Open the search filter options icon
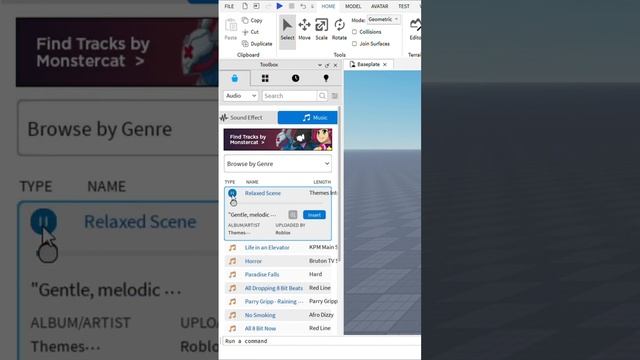 tap(334, 96)
